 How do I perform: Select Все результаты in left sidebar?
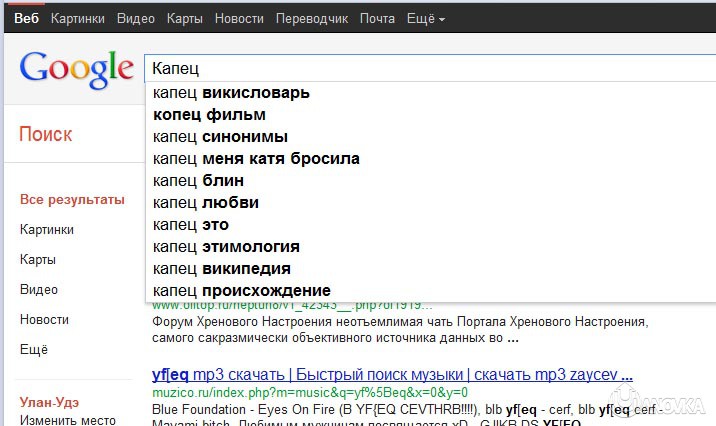[72, 200]
